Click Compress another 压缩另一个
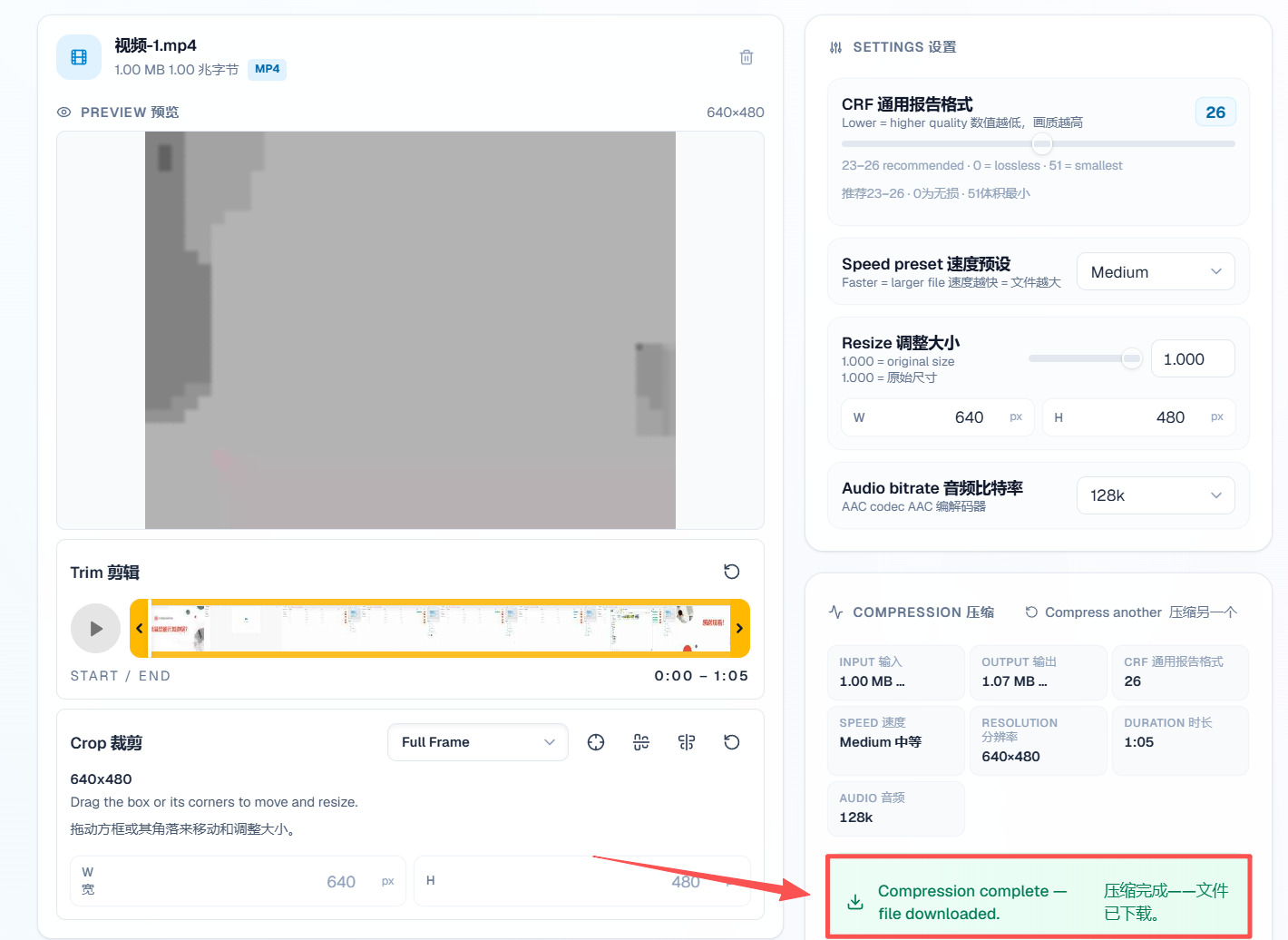Viewport: 1288px width, 940px height. [1131, 612]
